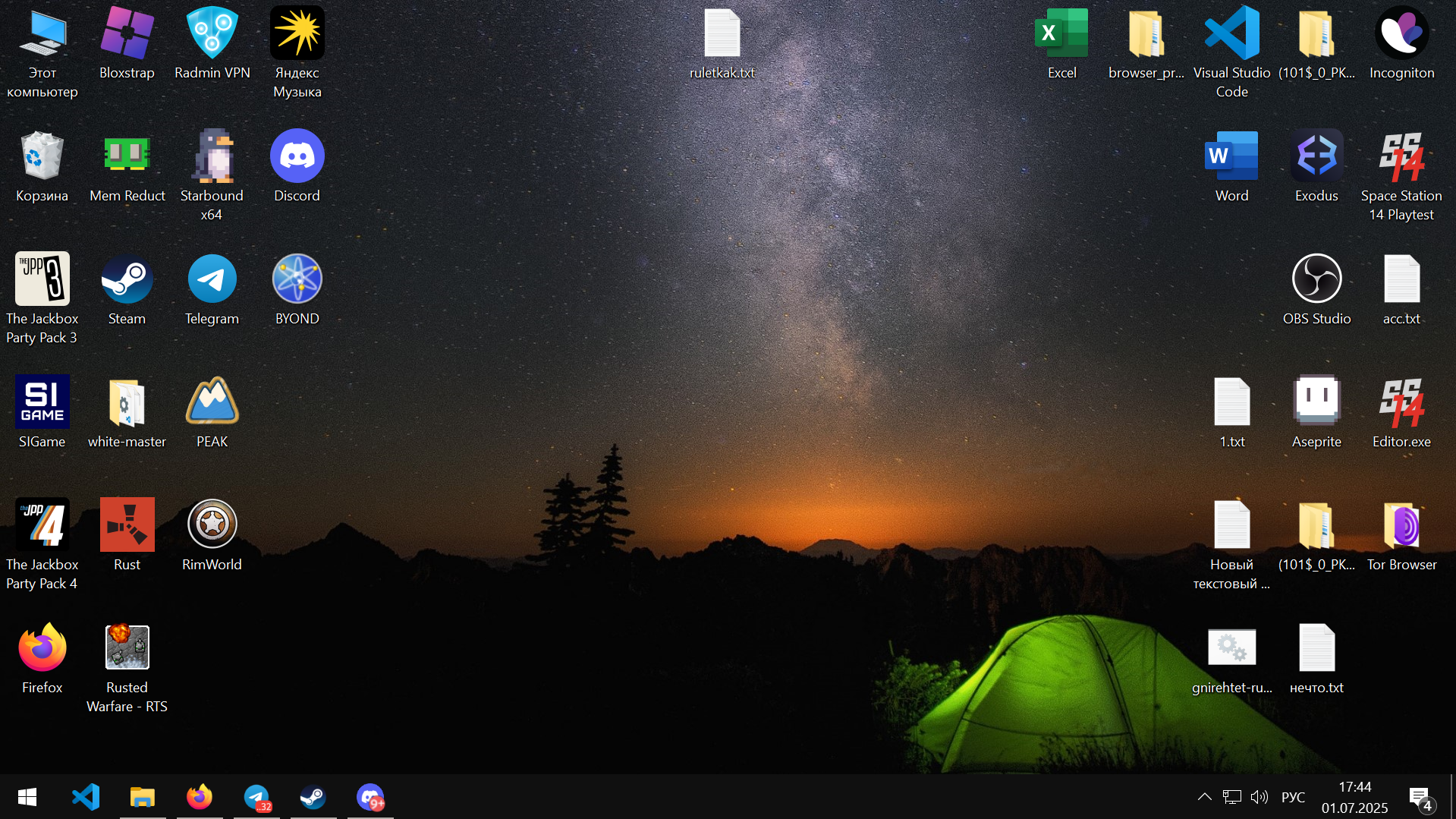The image size is (1456, 819).
Task: Select the Rusted Warfare - RTS icon
Action: tap(127, 668)
